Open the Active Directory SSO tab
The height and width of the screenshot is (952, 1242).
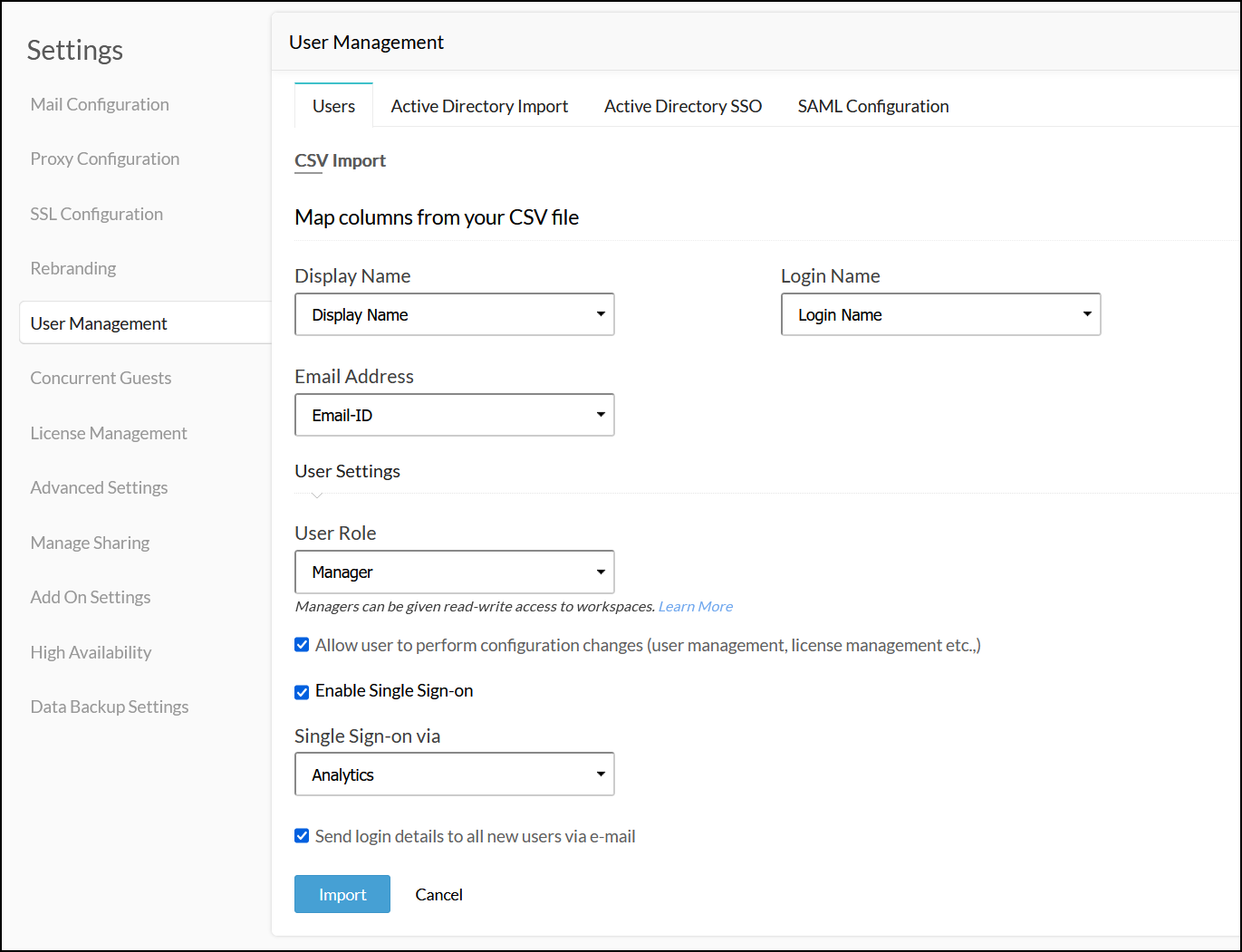point(683,106)
